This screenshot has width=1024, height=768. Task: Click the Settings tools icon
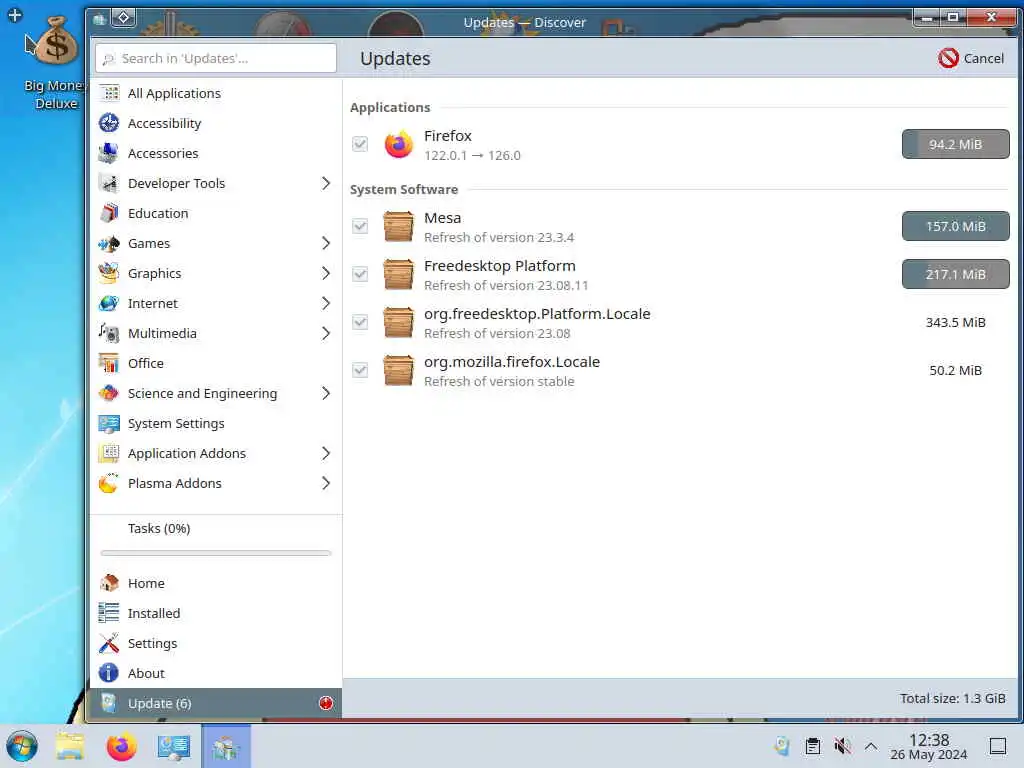tap(109, 643)
